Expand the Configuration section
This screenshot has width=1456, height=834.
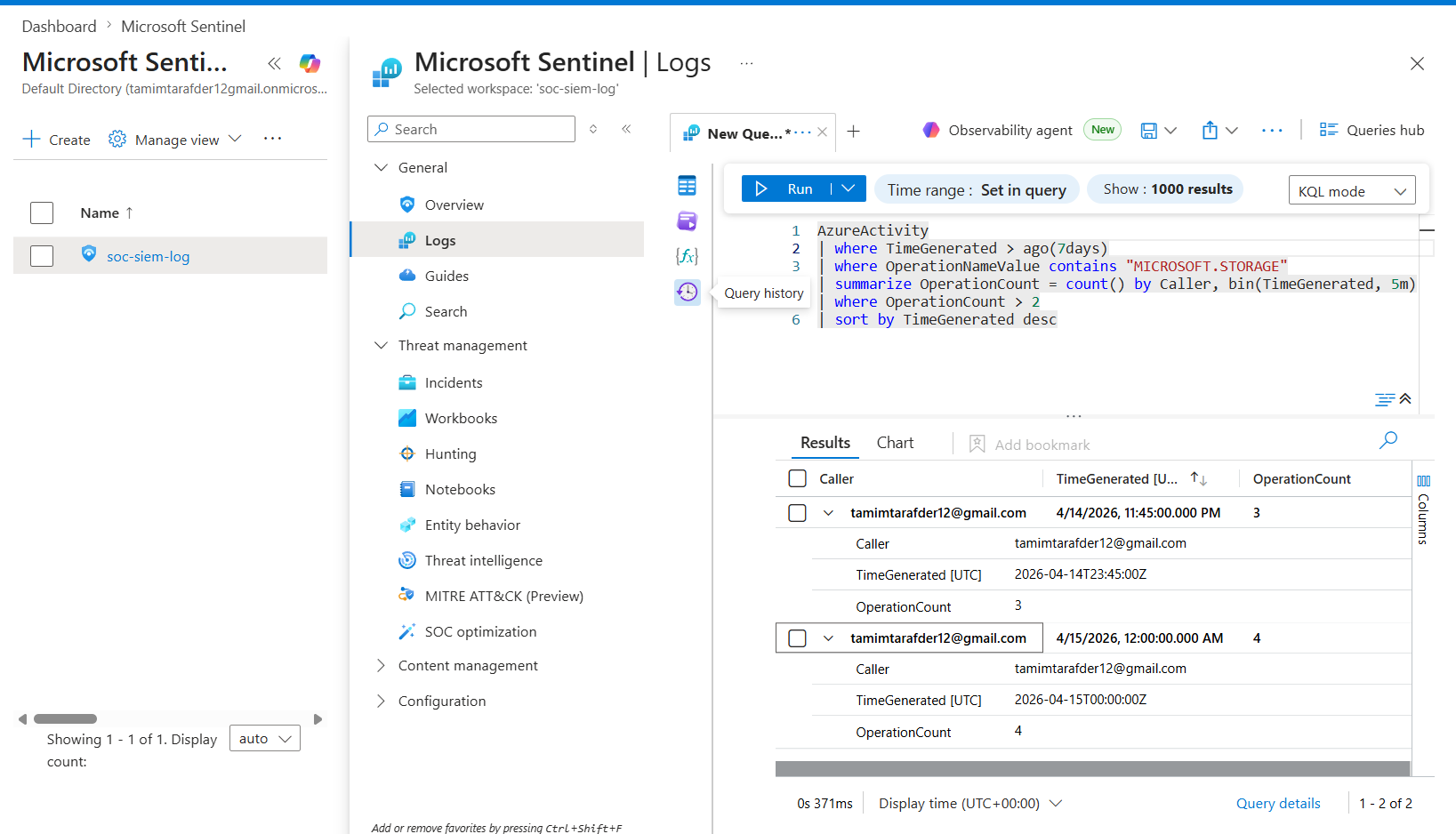click(381, 701)
